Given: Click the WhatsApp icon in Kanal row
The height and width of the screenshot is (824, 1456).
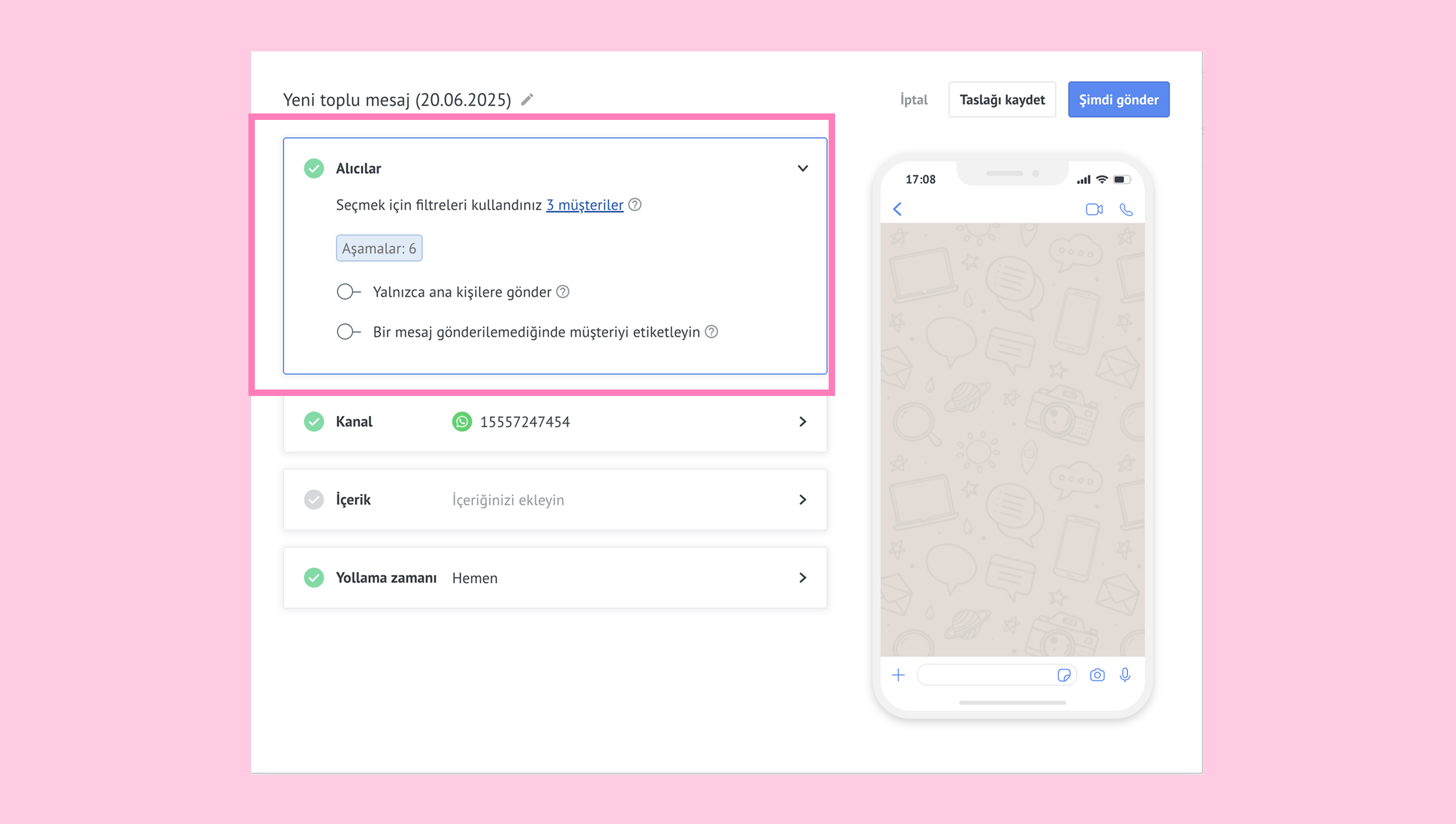Looking at the screenshot, I should (x=462, y=422).
